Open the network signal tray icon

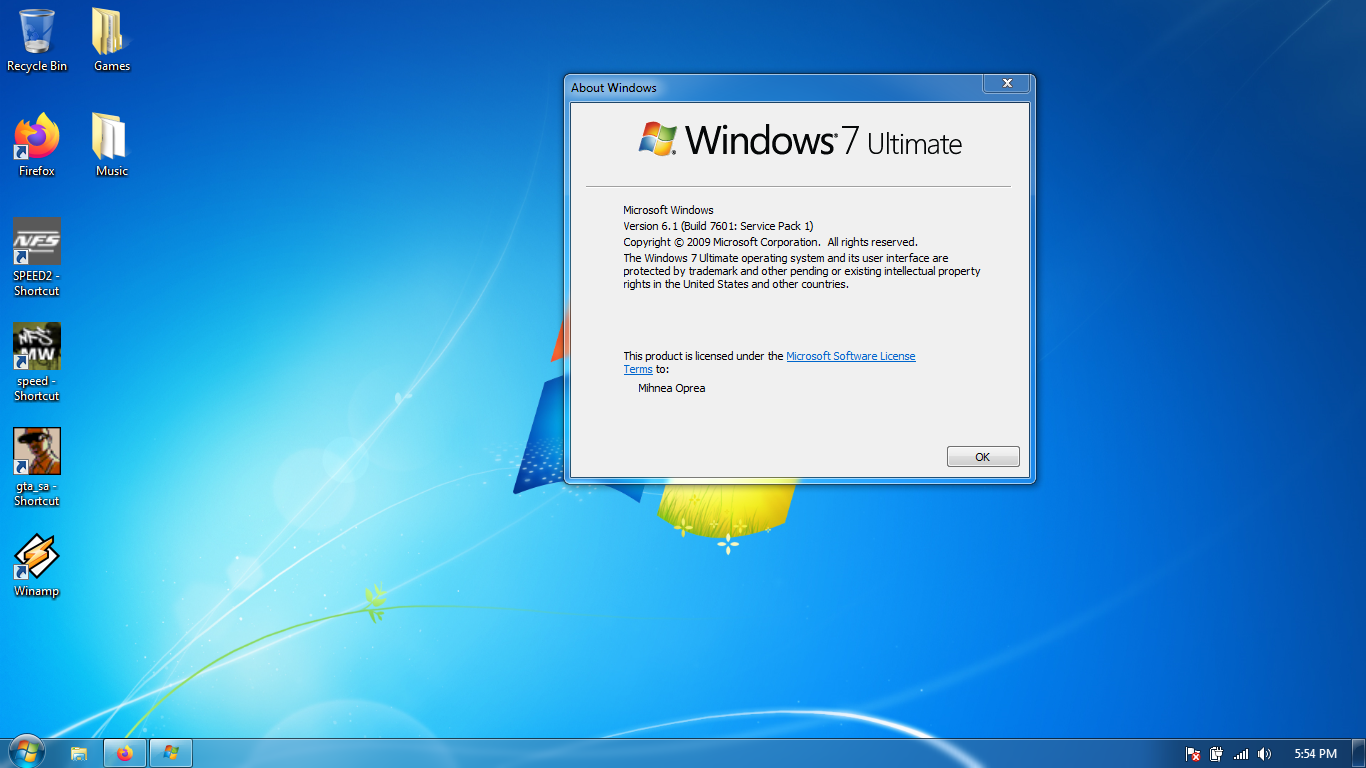pyautogui.click(x=1241, y=754)
